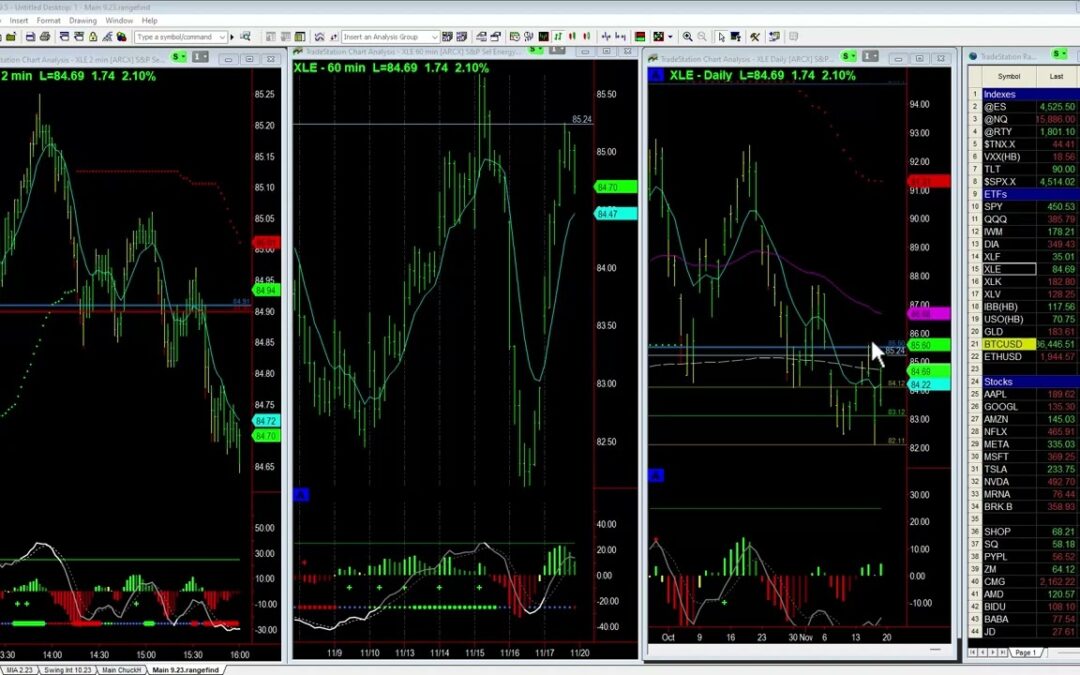Open the Insert menu
1080x675 pixels.
pos(19,21)
